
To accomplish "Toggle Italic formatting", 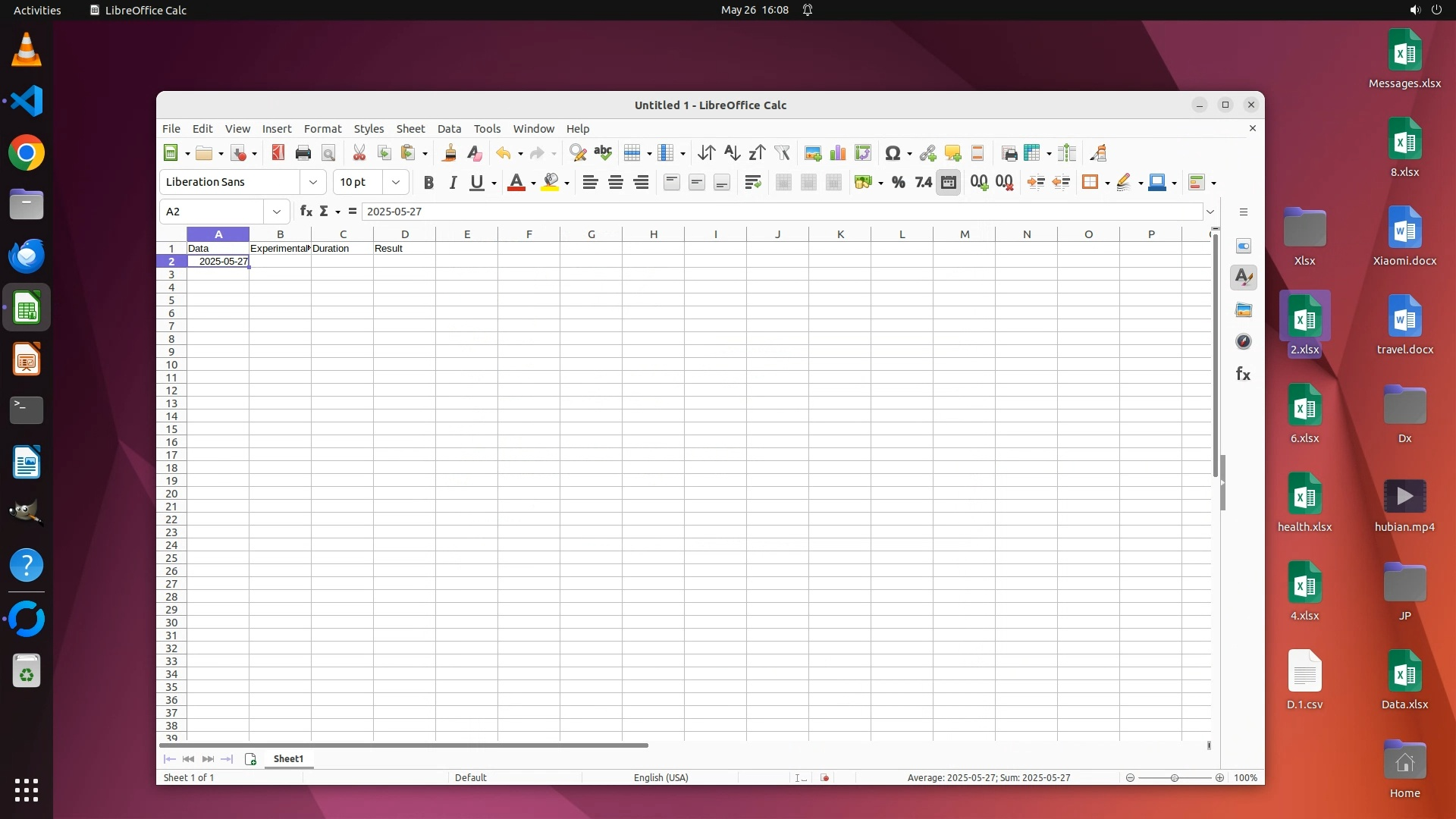I will (453, 182).
